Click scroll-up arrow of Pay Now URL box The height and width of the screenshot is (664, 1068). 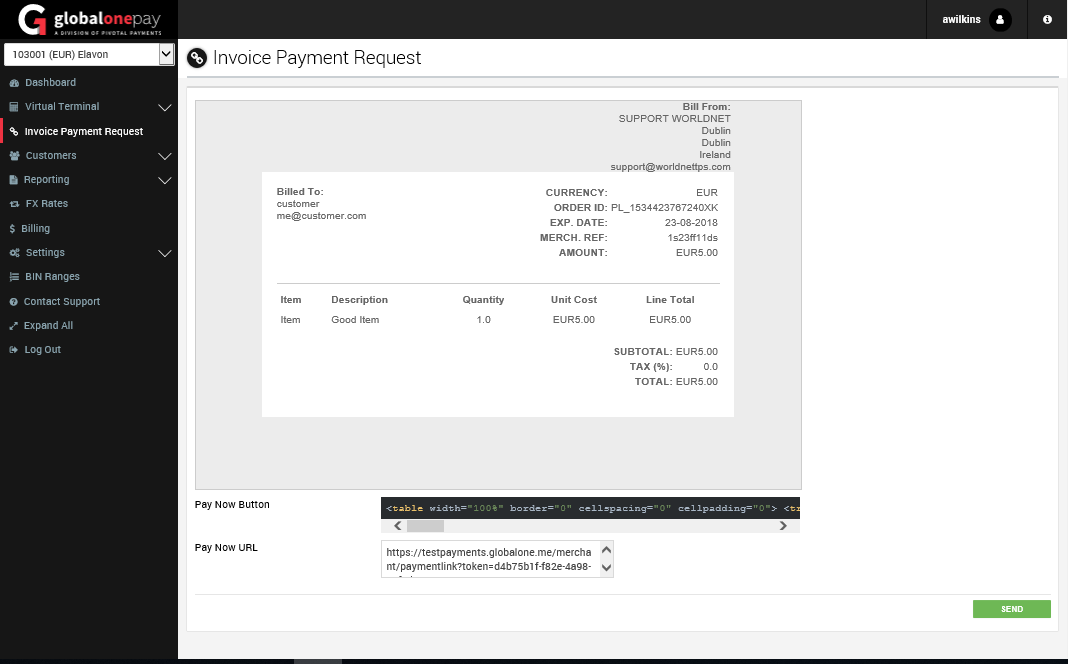(606, 550)
